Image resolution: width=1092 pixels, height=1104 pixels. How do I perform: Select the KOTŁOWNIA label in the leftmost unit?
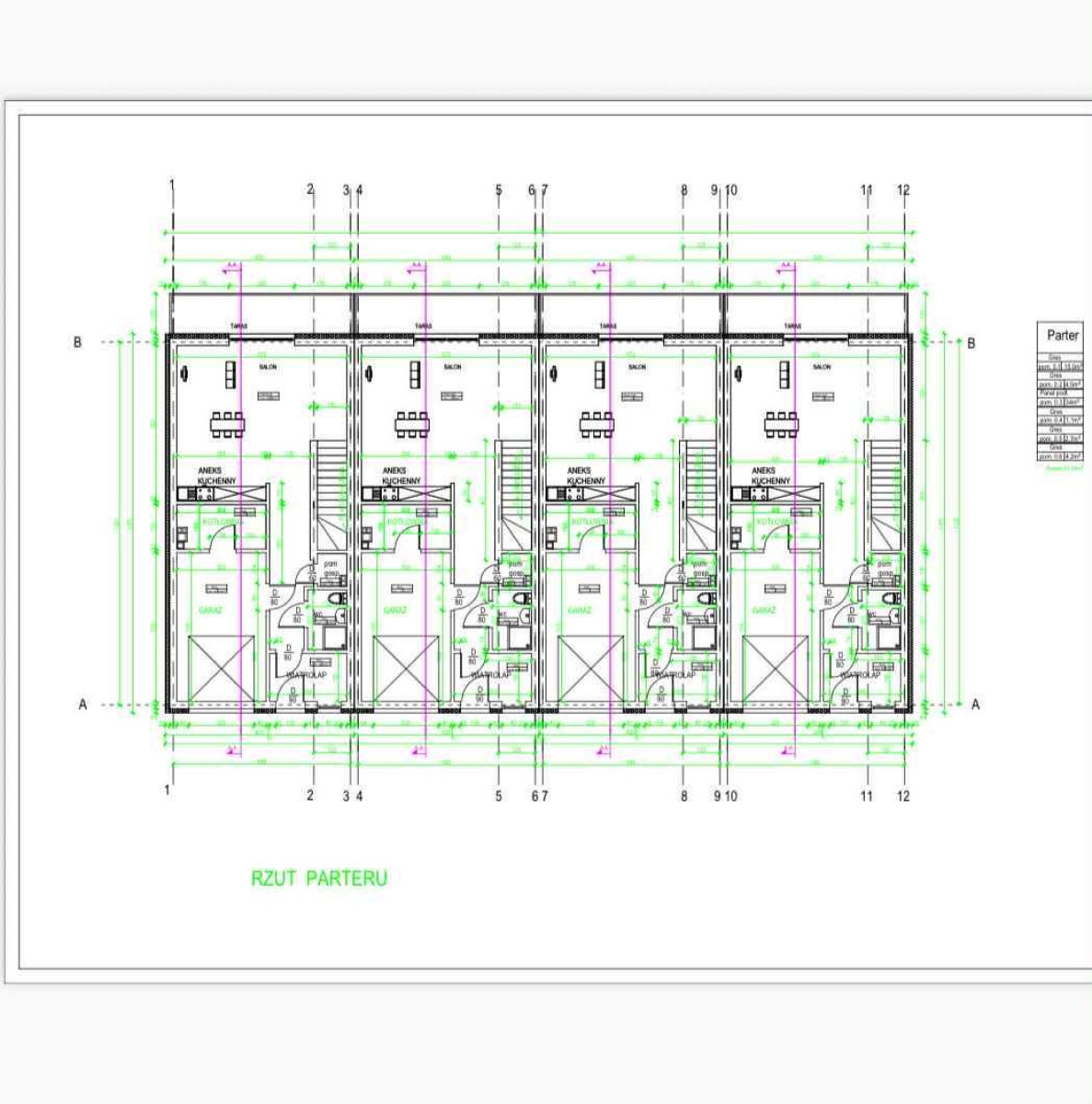pos(221,522)
